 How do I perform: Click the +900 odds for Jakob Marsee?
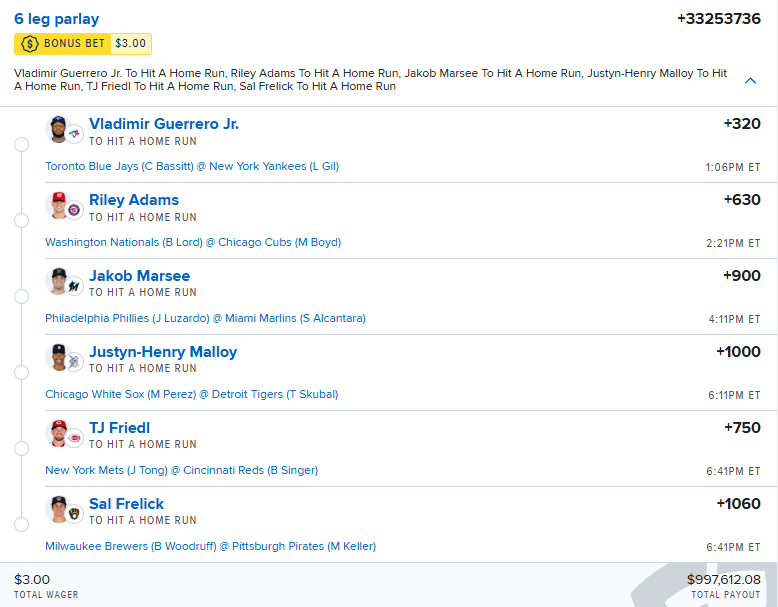pos(742,275)
